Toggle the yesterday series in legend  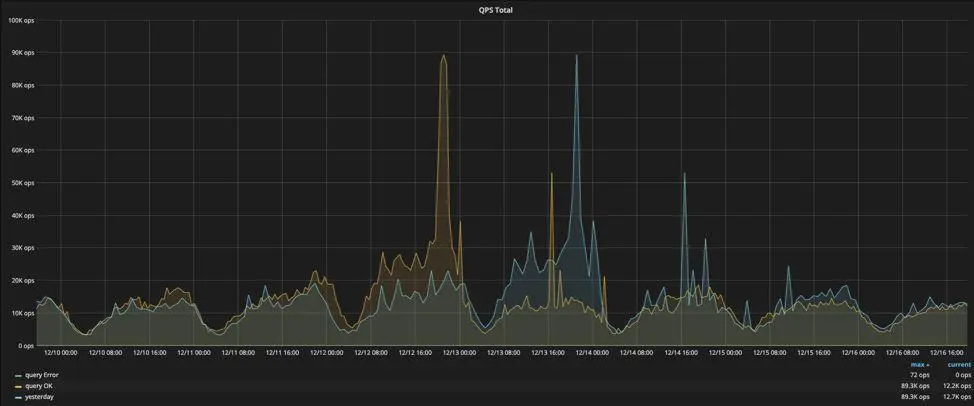coord(39,396)
